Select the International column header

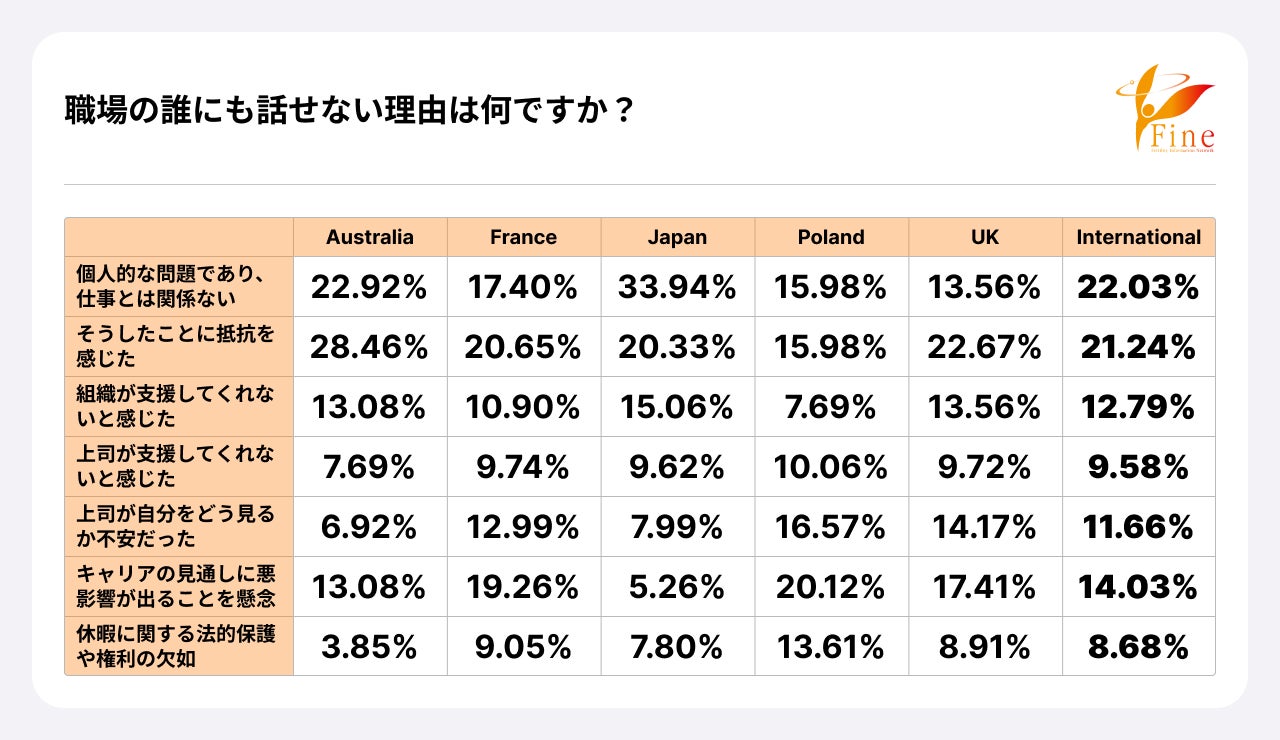point(1138,237)
